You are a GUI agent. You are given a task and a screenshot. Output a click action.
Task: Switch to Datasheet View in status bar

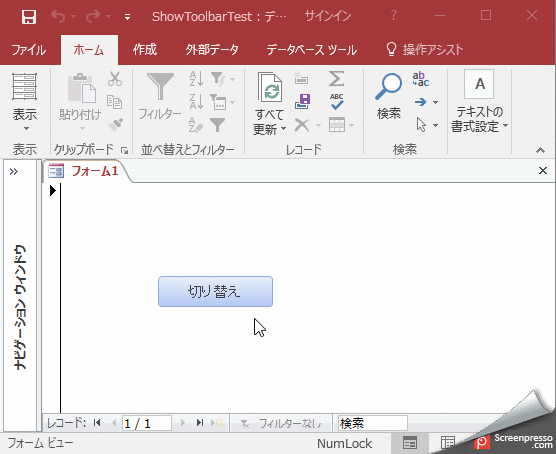pyautogui.click(x=447, y=443)
